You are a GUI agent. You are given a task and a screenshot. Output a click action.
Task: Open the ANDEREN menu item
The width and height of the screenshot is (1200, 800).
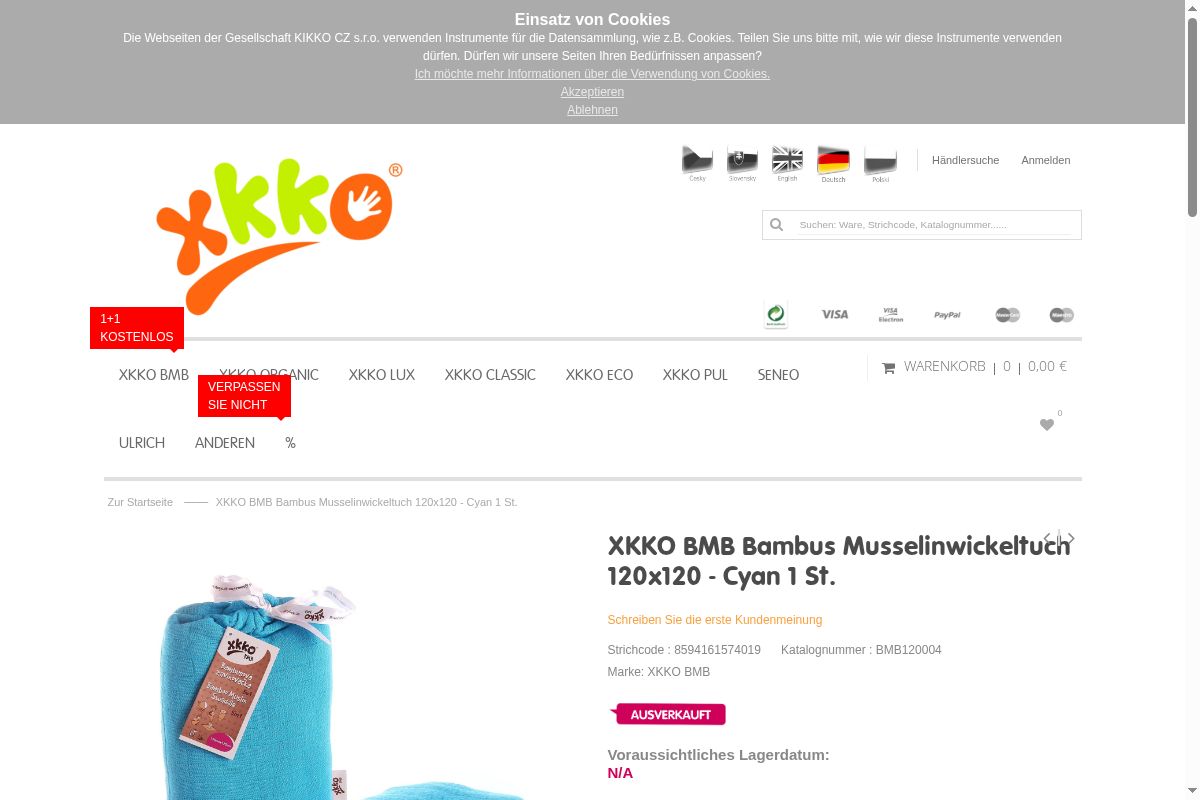225,443
